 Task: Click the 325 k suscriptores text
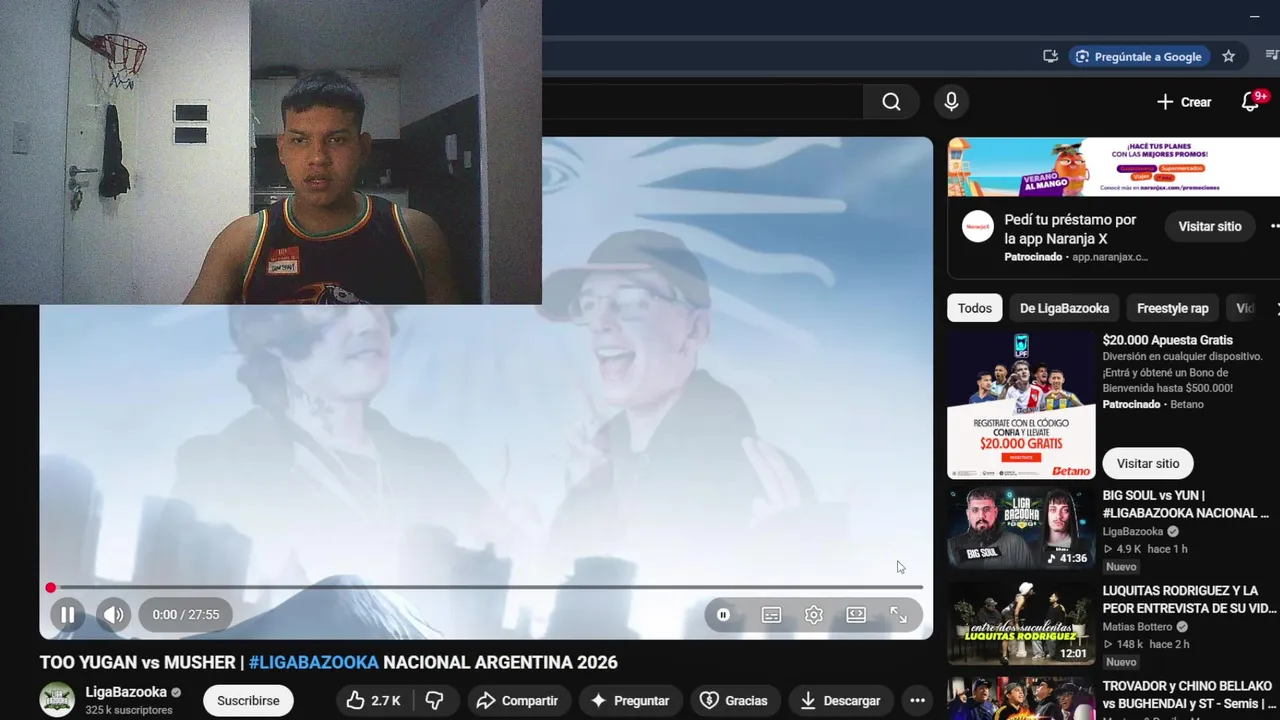click(129, 710)
